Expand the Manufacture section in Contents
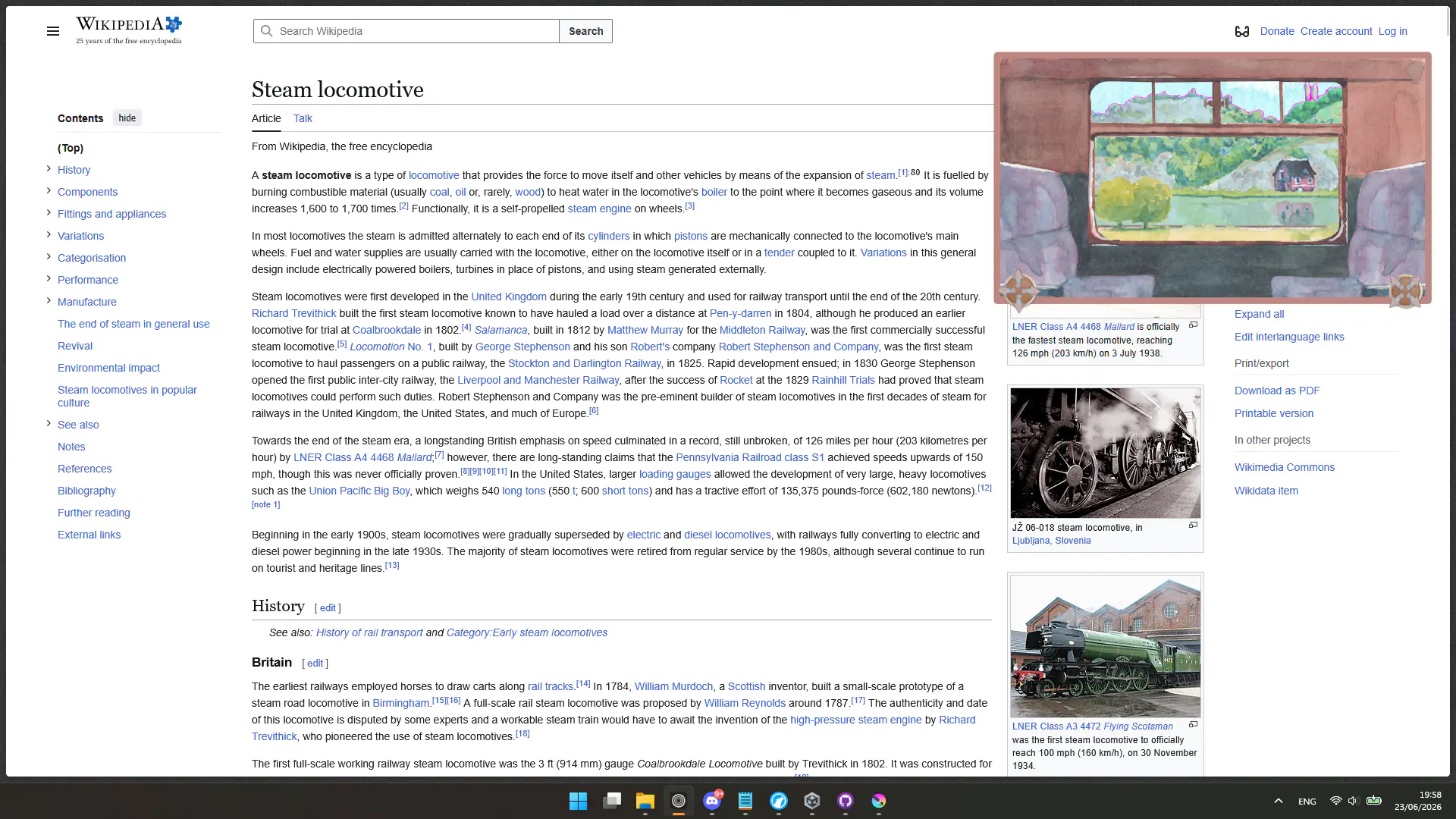This screenshot has width=1456, height=819. pos(49,301)
